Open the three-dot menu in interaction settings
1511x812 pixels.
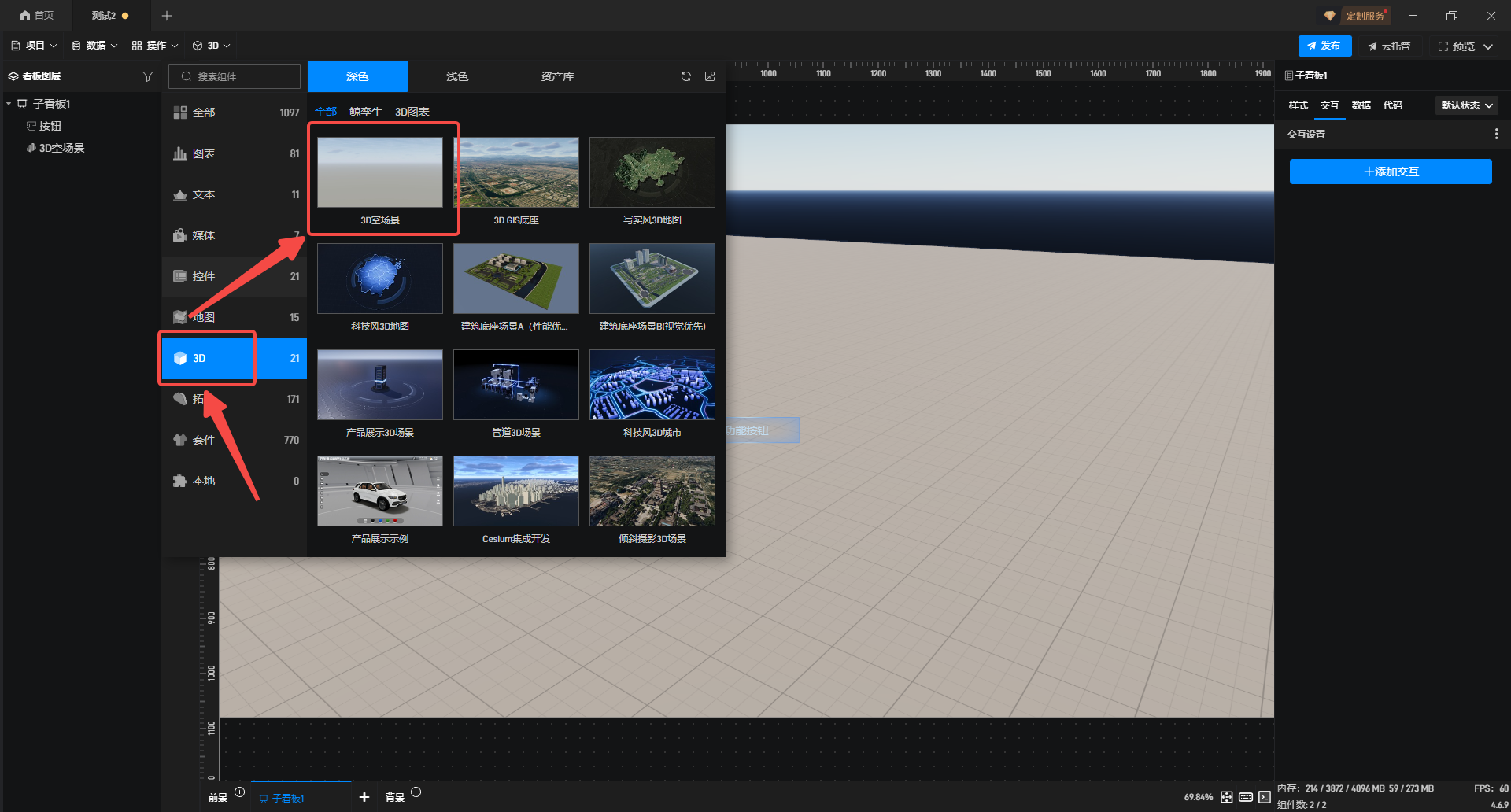coord(1496,135)
